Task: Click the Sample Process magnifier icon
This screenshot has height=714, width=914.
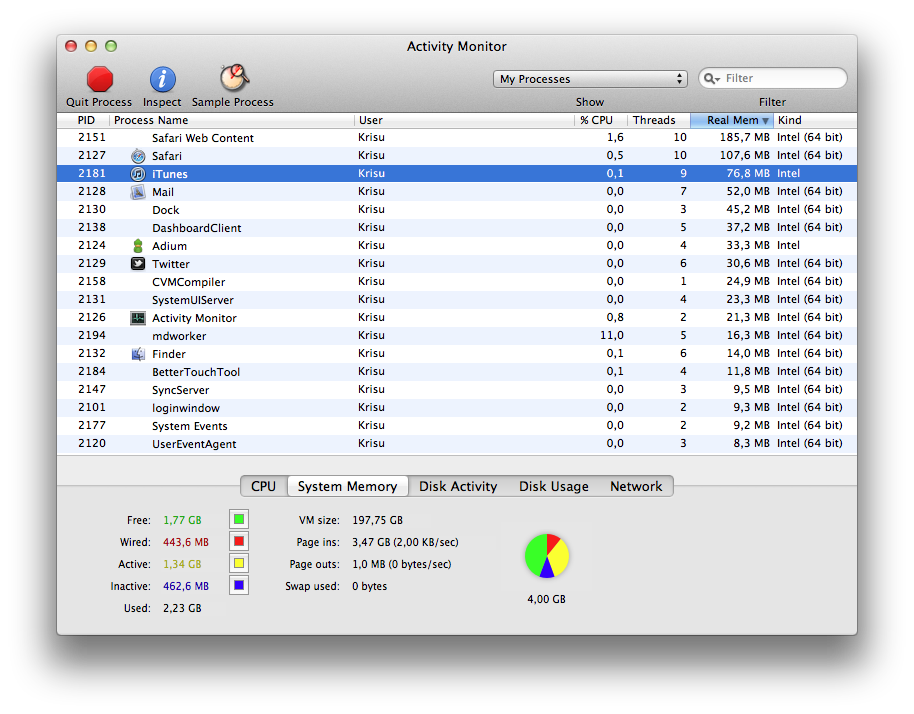Action: click(234, 78)
